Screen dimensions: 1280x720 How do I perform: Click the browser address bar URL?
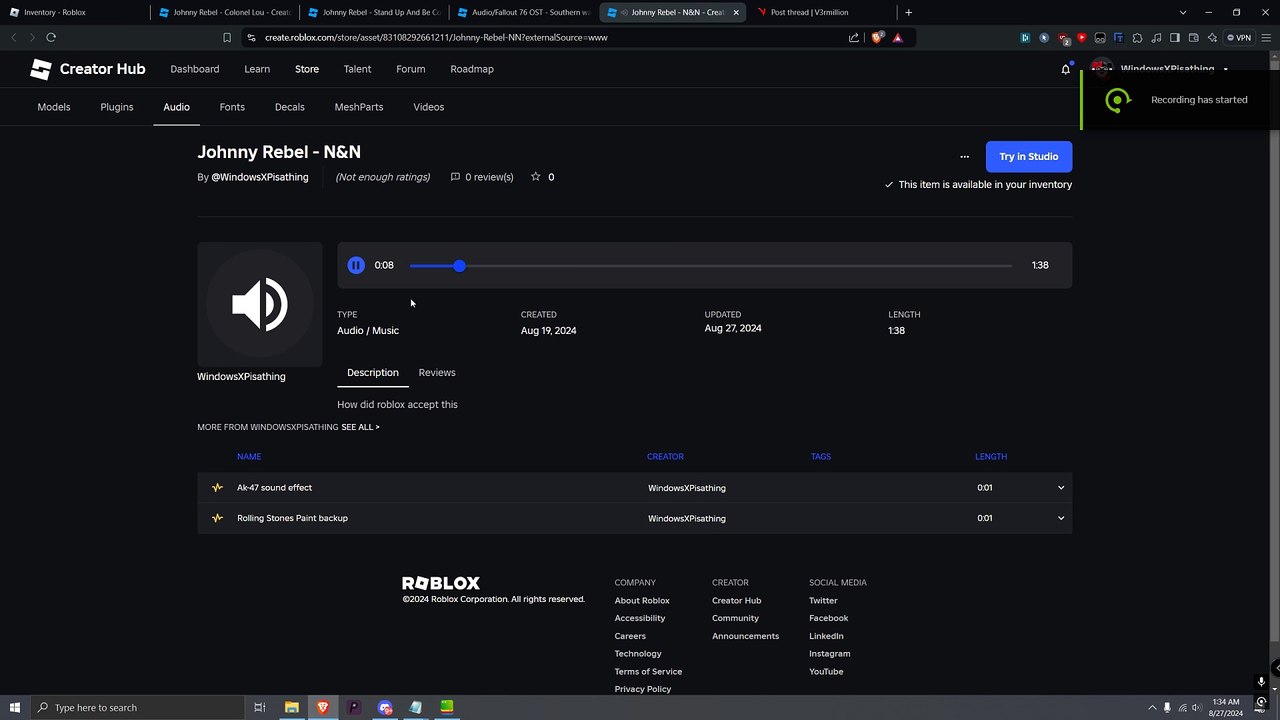(x=436, y=38)
